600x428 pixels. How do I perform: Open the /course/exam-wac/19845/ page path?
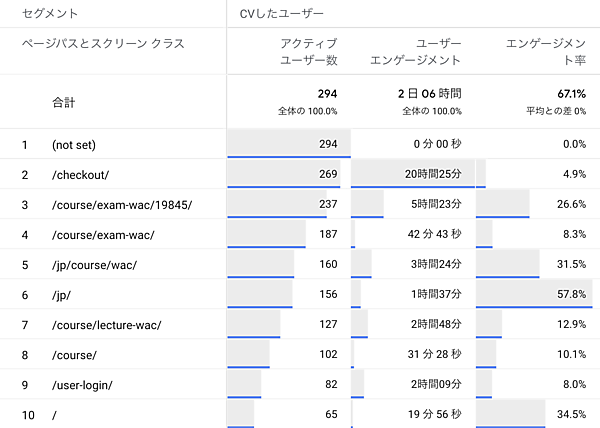[x=121, y=205]
